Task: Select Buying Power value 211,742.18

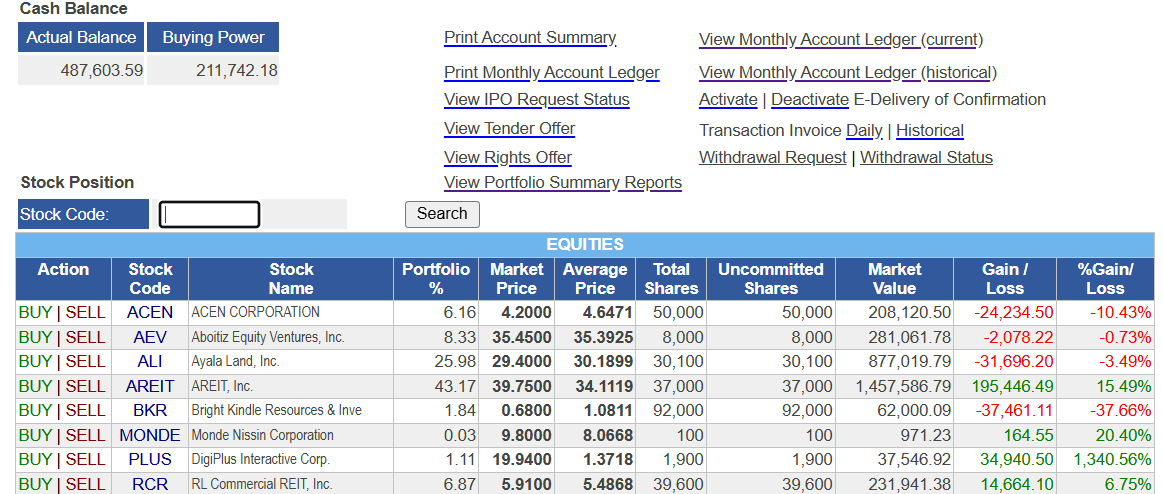Action: tap(237, 71)
